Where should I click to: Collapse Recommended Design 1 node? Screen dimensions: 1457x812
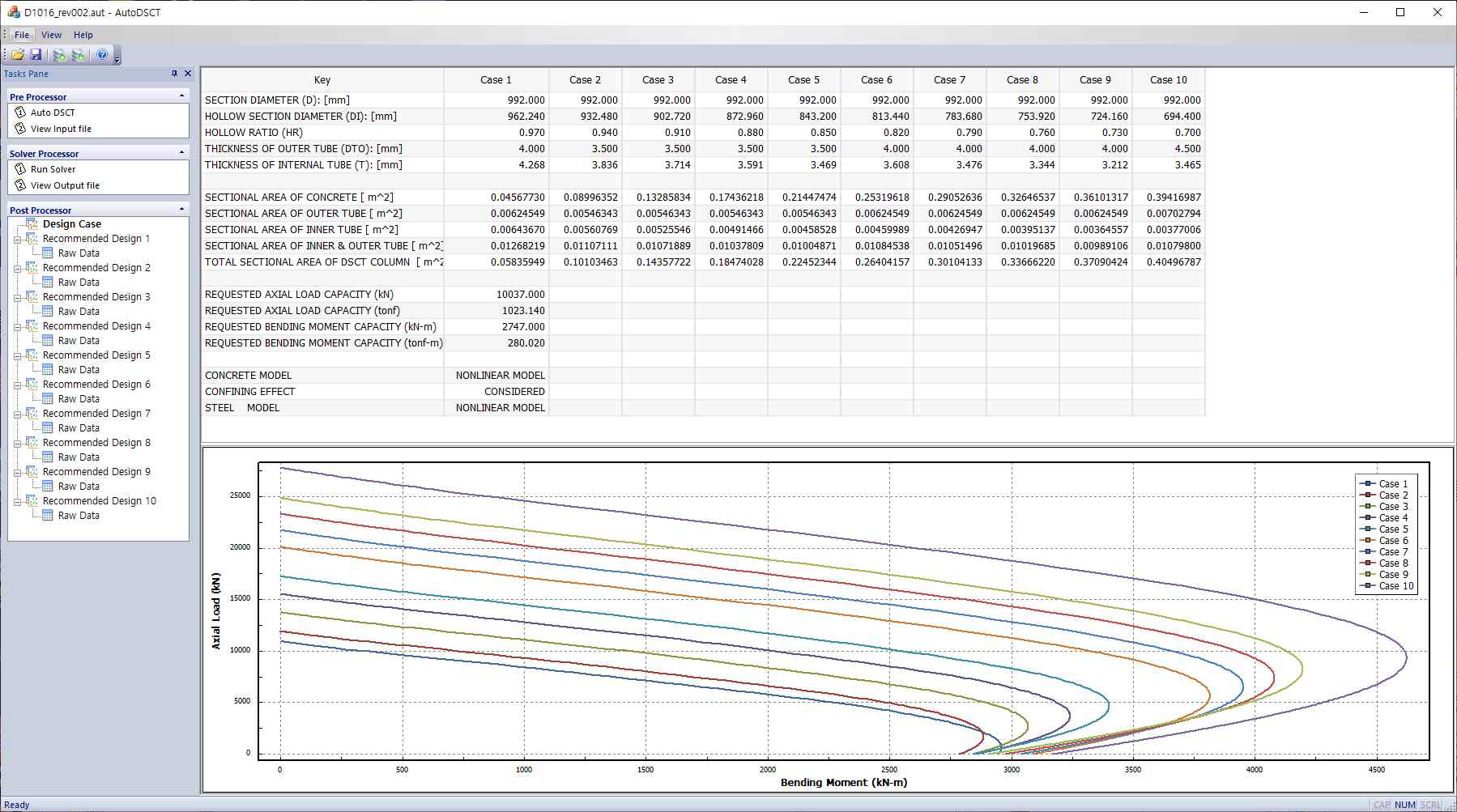(x=17, y=239)
